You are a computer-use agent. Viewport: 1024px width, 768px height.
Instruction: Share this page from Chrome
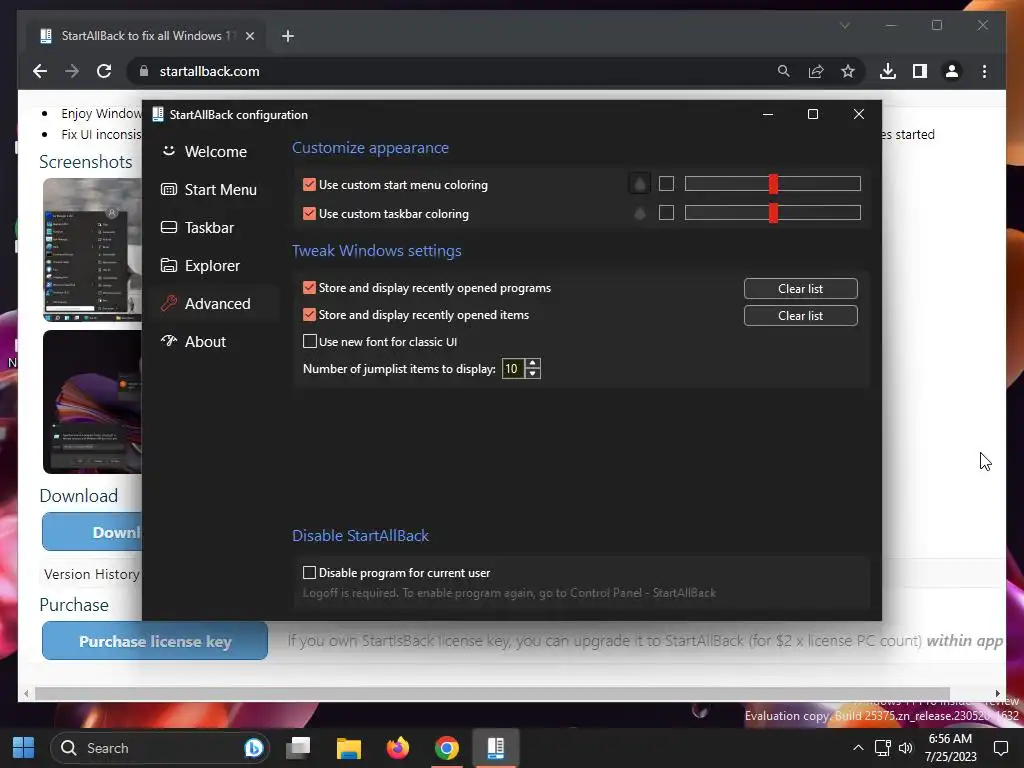[x=816, y=71]
